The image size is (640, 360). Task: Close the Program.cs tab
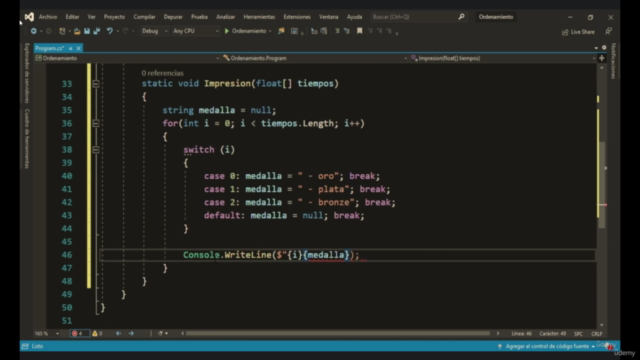click(78, 48)
